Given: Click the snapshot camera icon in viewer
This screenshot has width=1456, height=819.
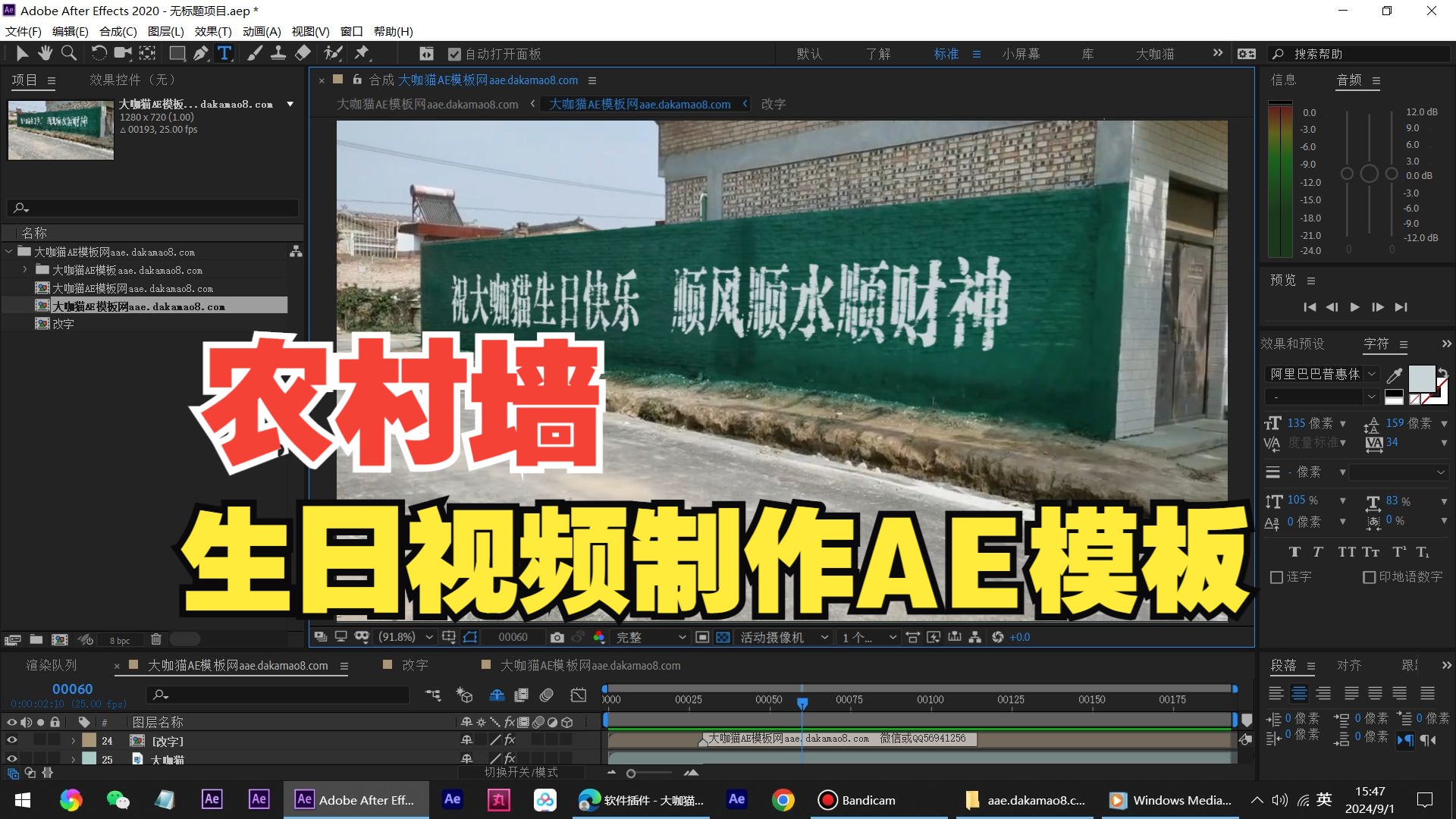Looking at the screenshot, I should tap(557, 637).
